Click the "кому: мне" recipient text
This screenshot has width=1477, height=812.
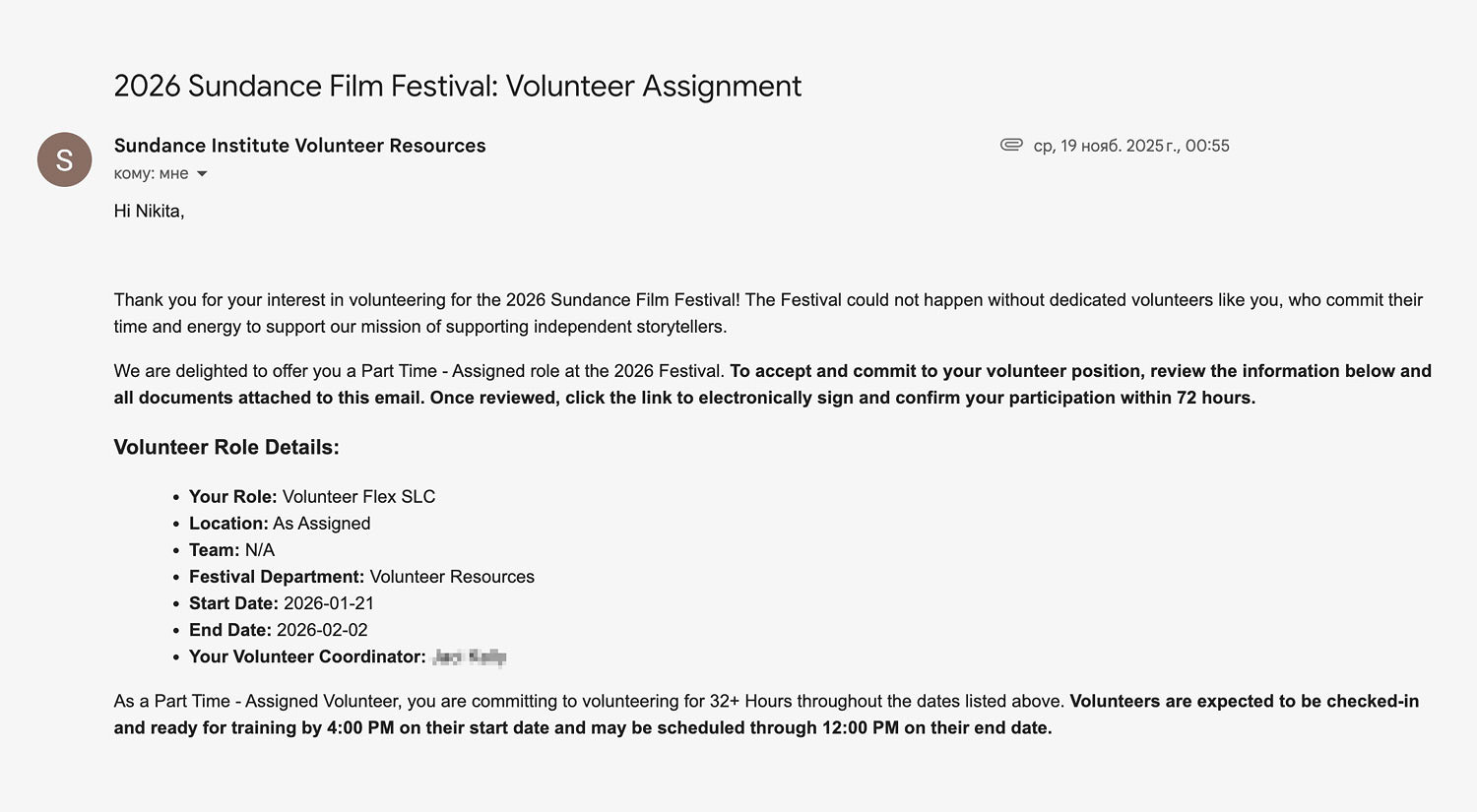(x=151, y=174)
